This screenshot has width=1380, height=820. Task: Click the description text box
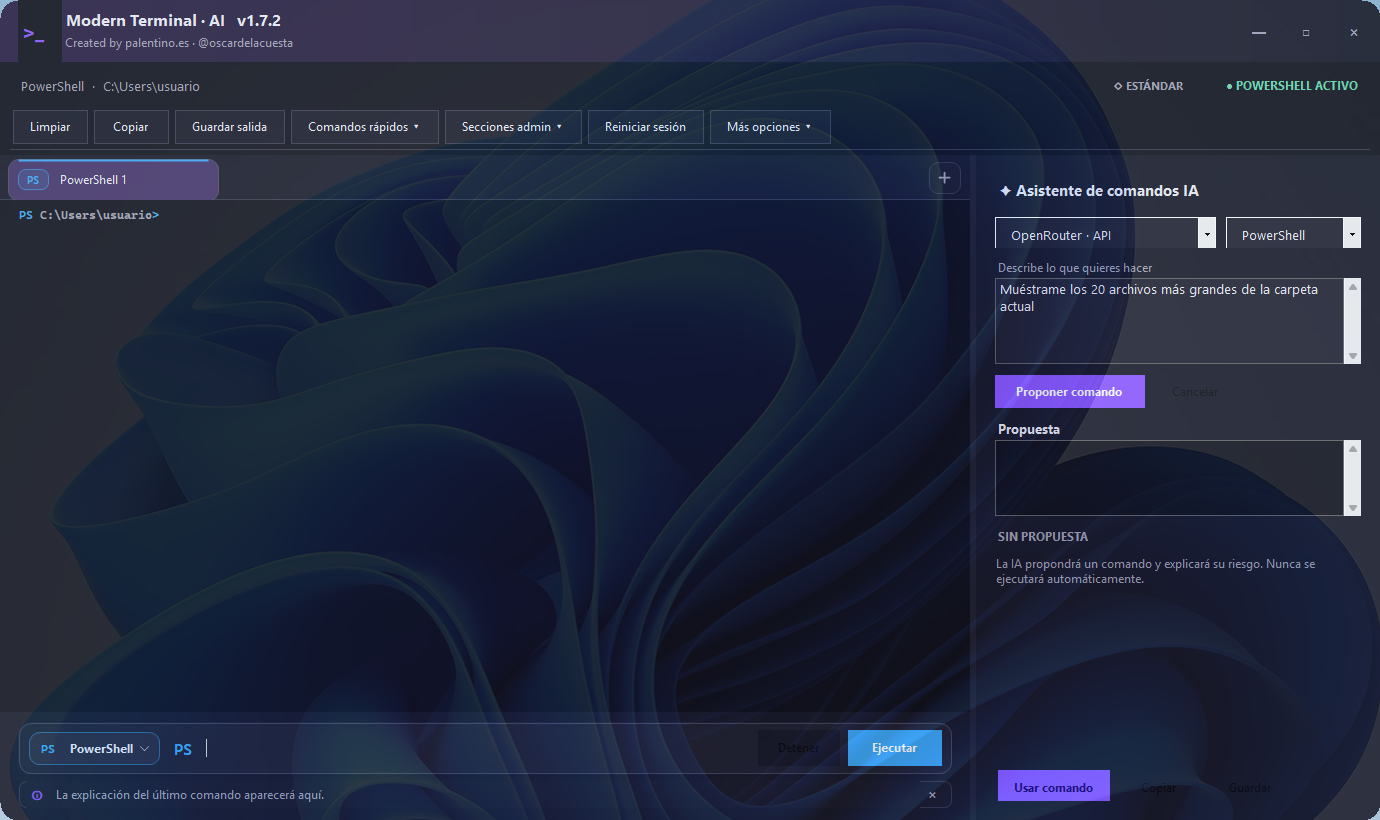point(1170,320)
